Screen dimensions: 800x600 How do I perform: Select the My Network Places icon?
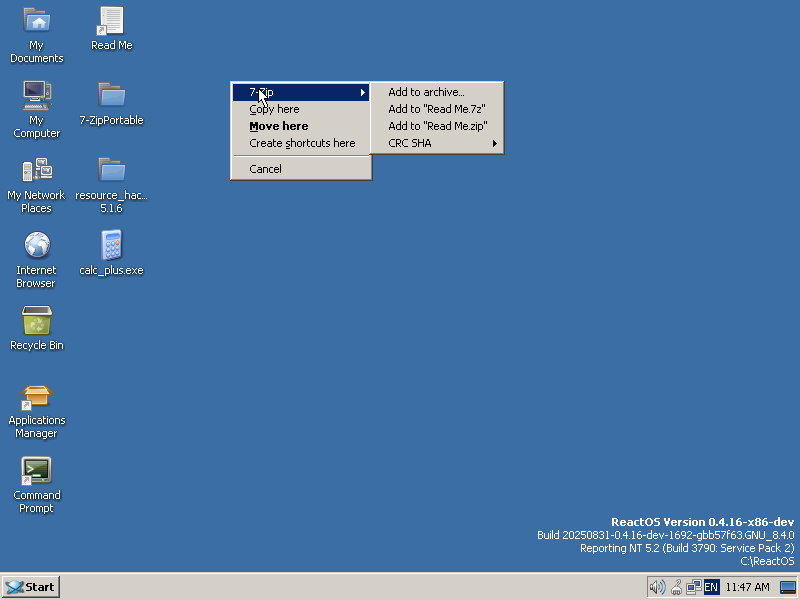(x=36, y=171)
